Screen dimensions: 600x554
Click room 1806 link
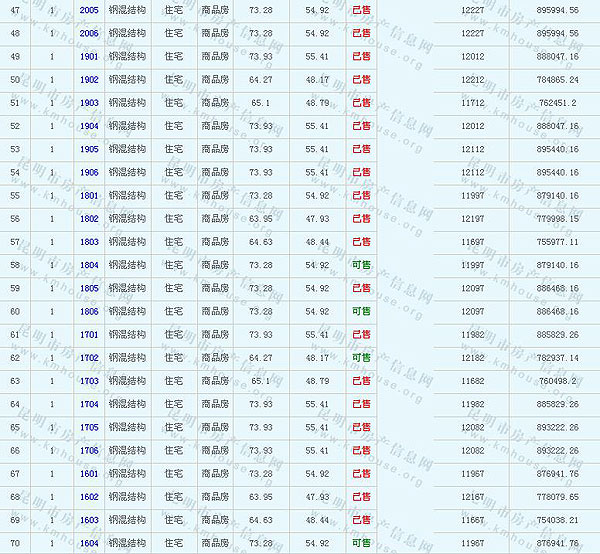click(x=89, y=311)
